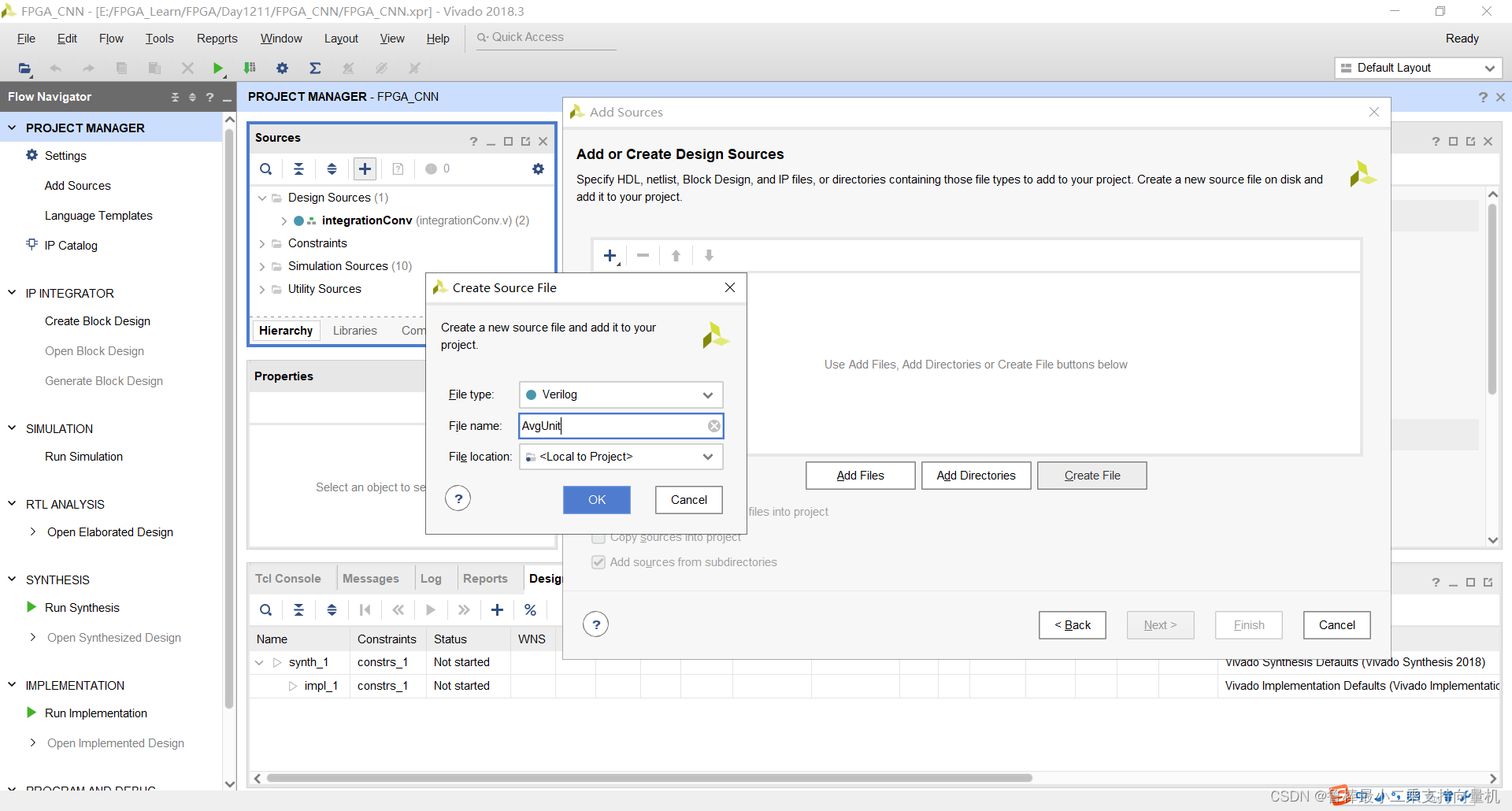Click the Open Project toolbar icon

[x=24, y=69]
